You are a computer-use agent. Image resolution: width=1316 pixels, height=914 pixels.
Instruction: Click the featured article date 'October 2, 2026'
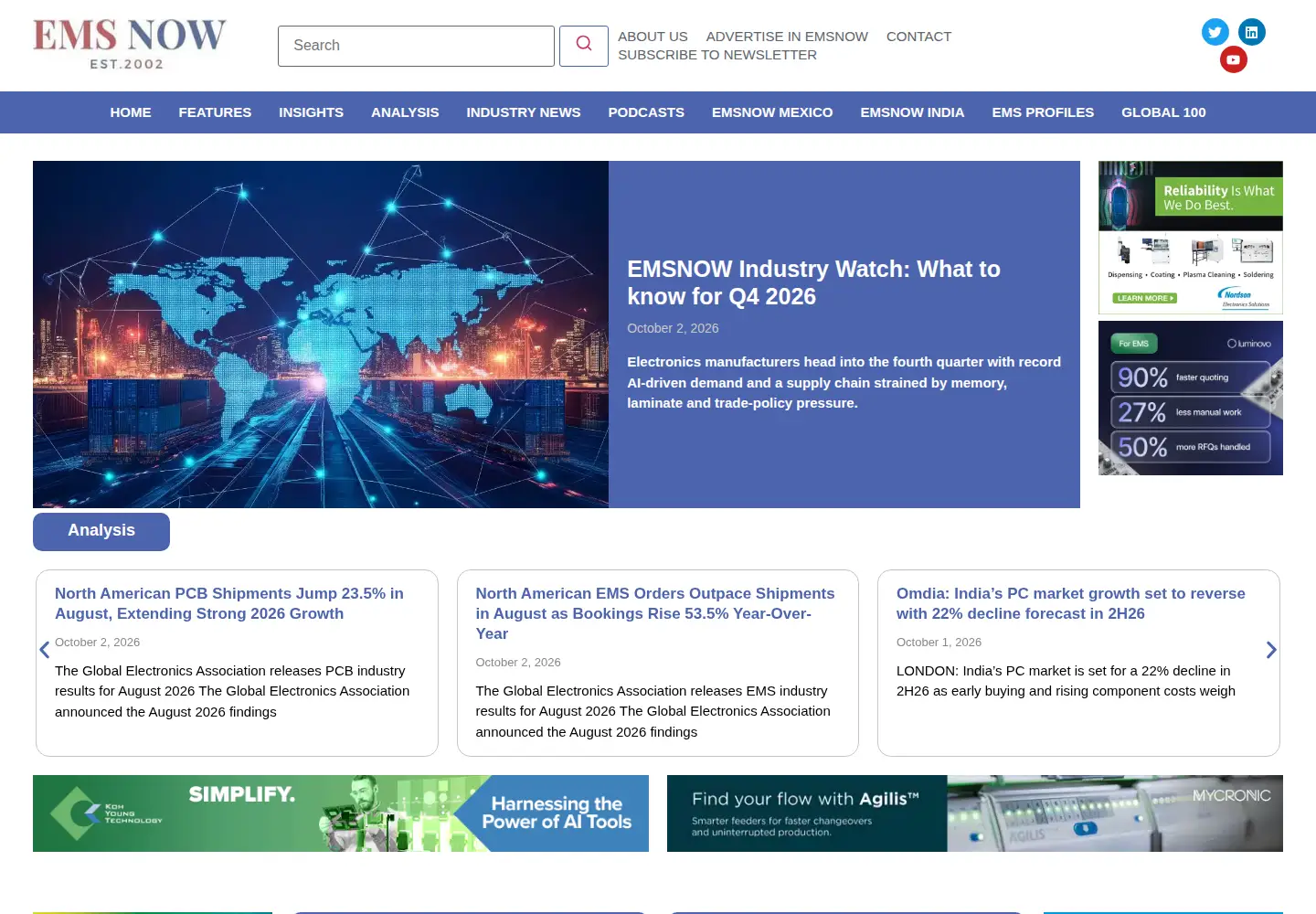[x=673, y=328]
